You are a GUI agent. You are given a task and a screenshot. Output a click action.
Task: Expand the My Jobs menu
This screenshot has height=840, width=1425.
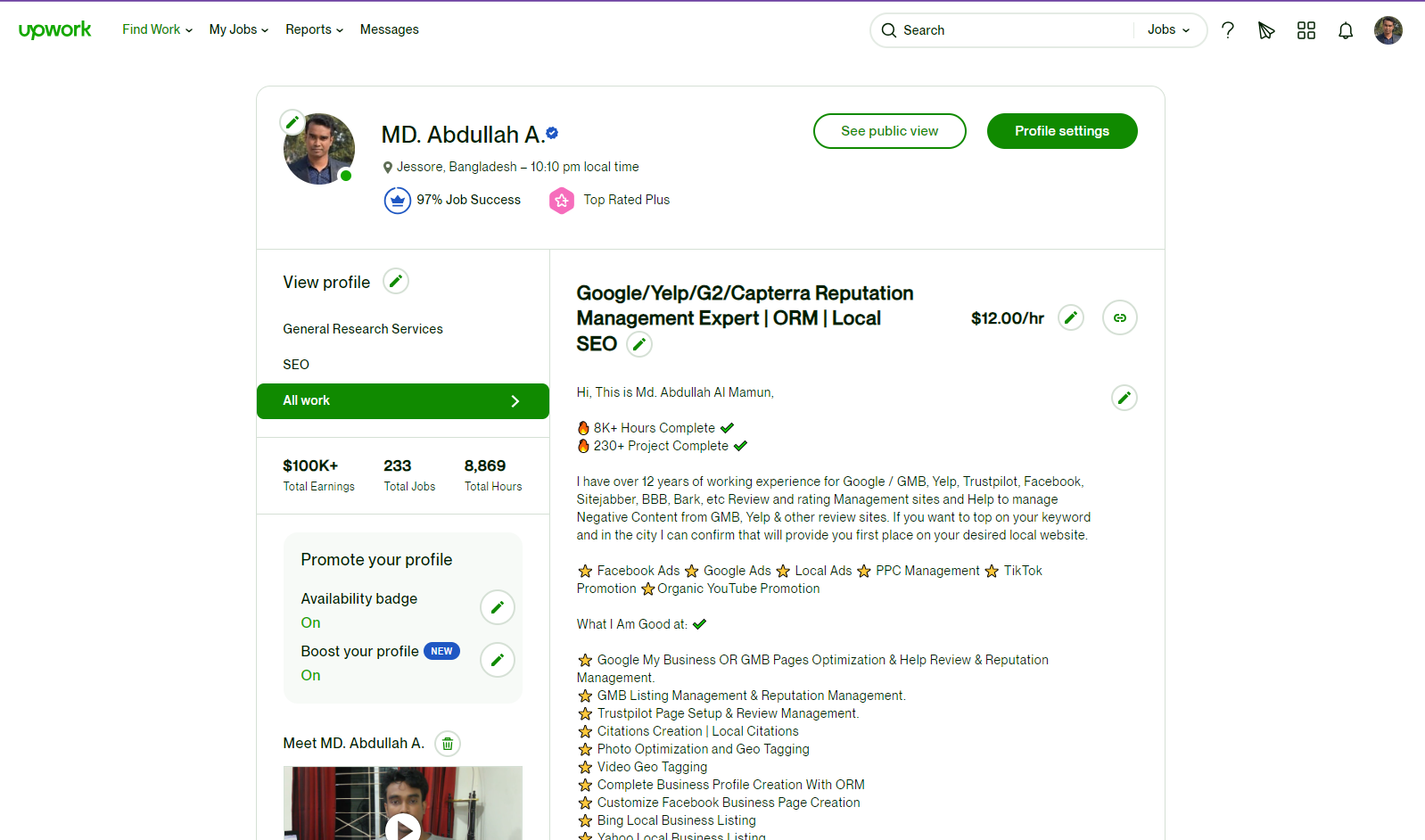coord(239,29)
